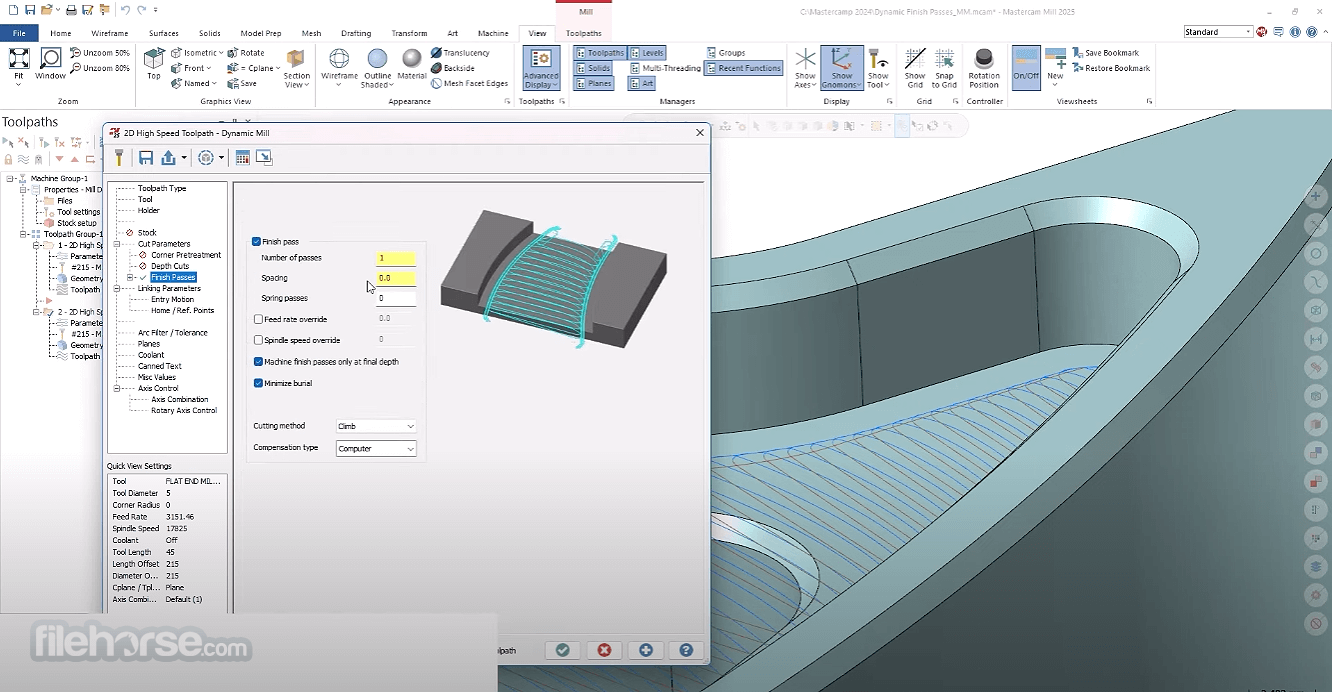Click the blue plus apply button
This screenshot has width=1332, height=692.
tap(645, 650)
